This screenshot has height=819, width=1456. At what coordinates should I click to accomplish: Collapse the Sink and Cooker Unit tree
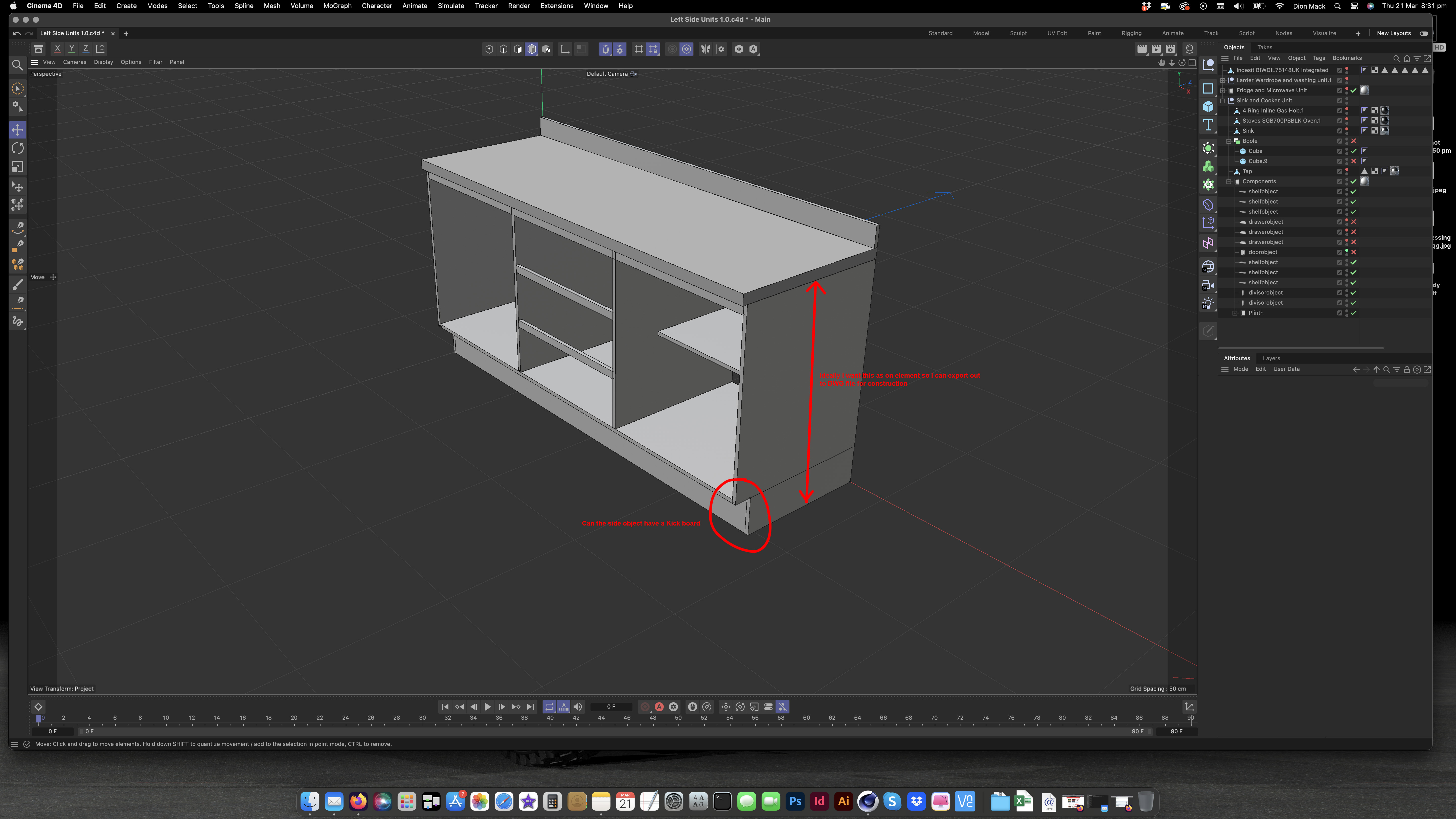[1223, 101]
